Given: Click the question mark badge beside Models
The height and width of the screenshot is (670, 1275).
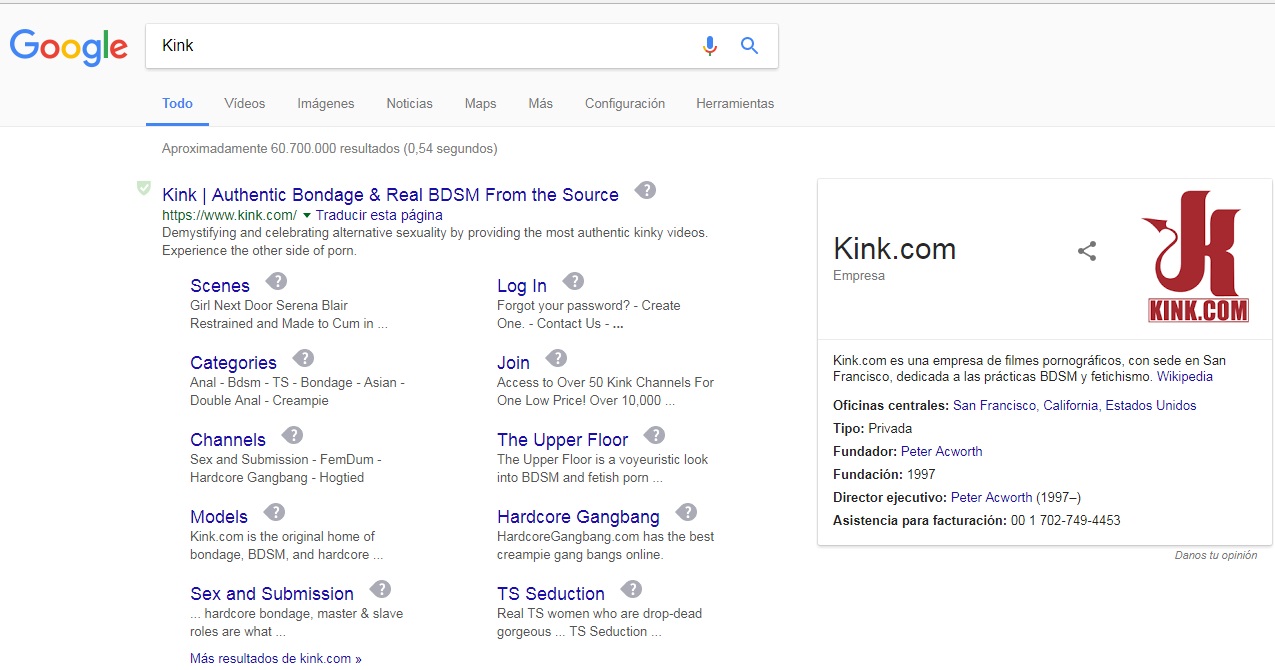Looking at the screenshot, I should pyautogui.click(x=274, y=512).
